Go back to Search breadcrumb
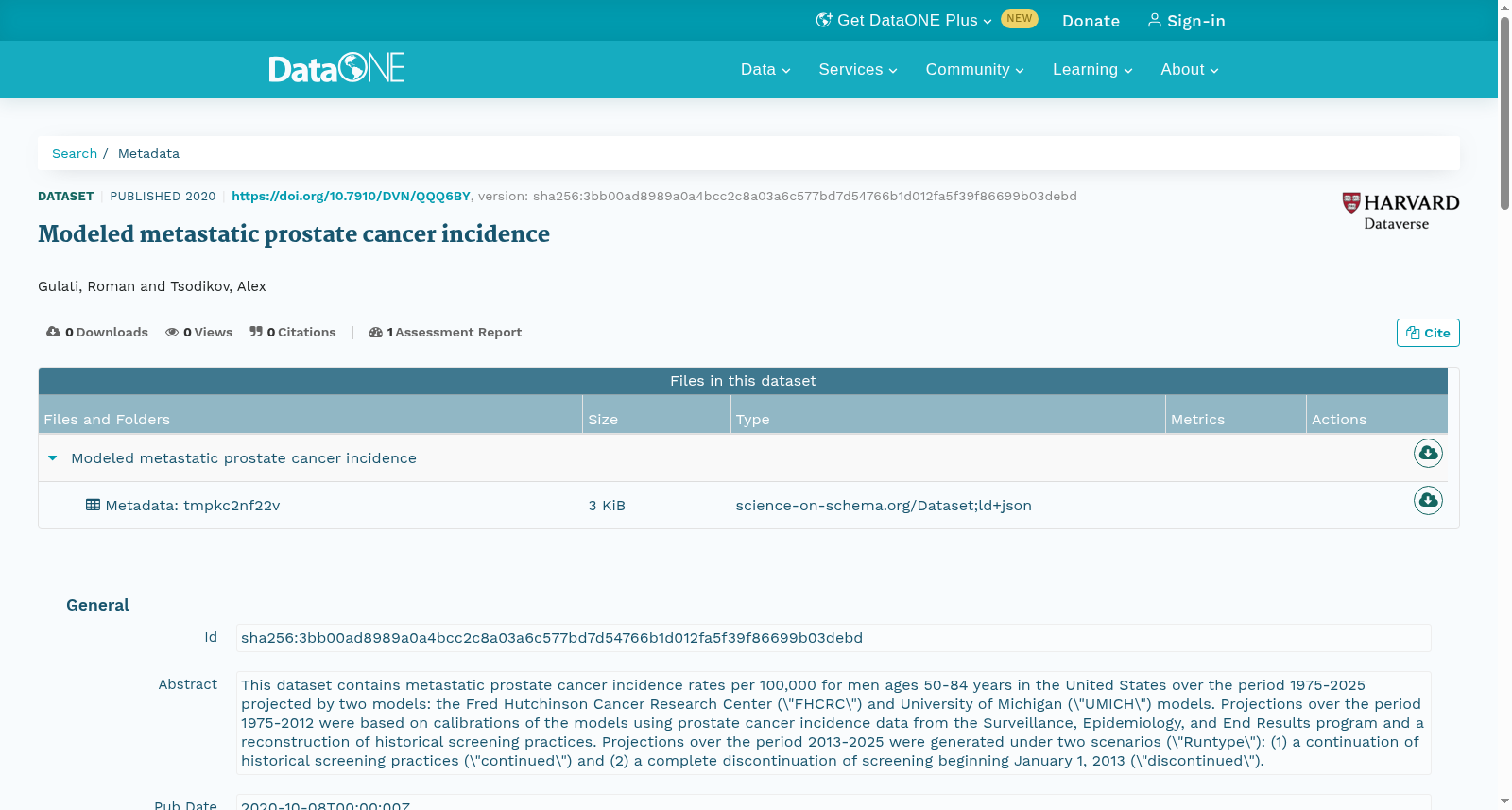The width and height of the screenshot is (1512, 810). pos(75,153)
